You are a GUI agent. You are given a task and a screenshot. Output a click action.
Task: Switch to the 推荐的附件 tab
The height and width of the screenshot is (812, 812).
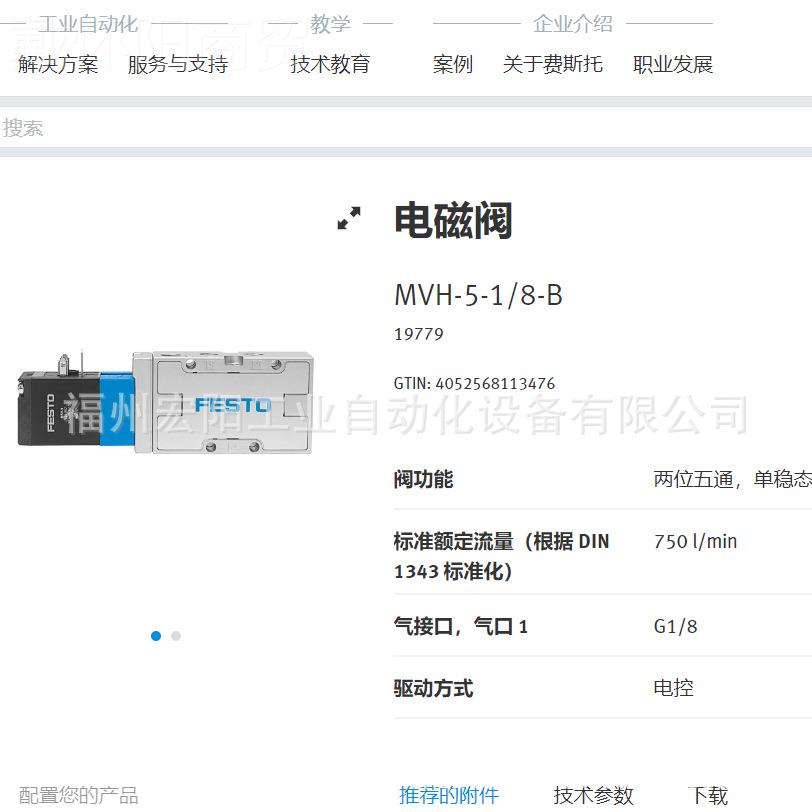click(x=449, y=795)
